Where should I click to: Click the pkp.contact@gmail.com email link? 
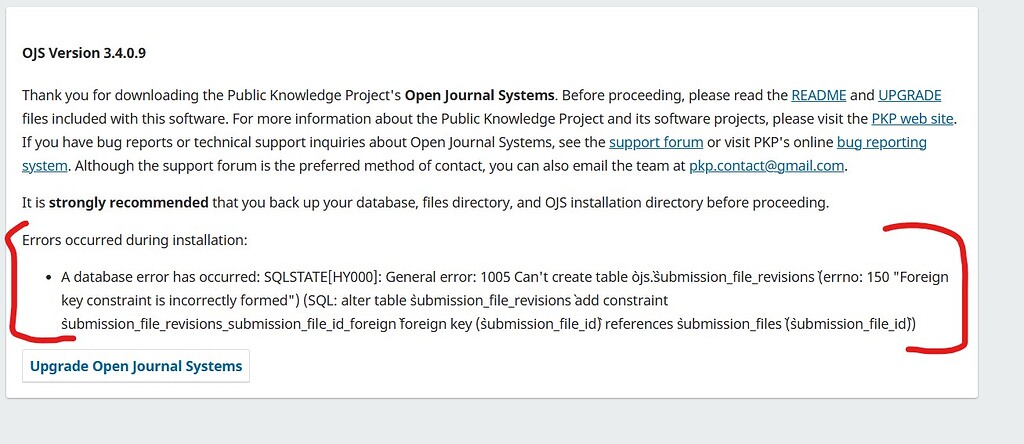[x=767, y=166]
